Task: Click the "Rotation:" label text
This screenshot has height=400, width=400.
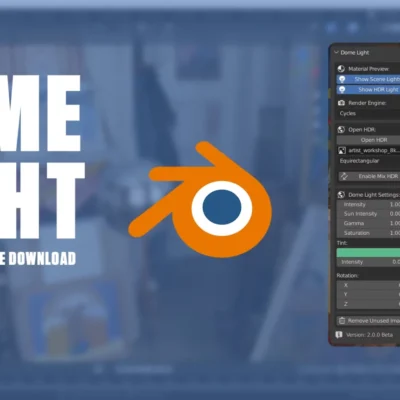Action: (347, 276)
